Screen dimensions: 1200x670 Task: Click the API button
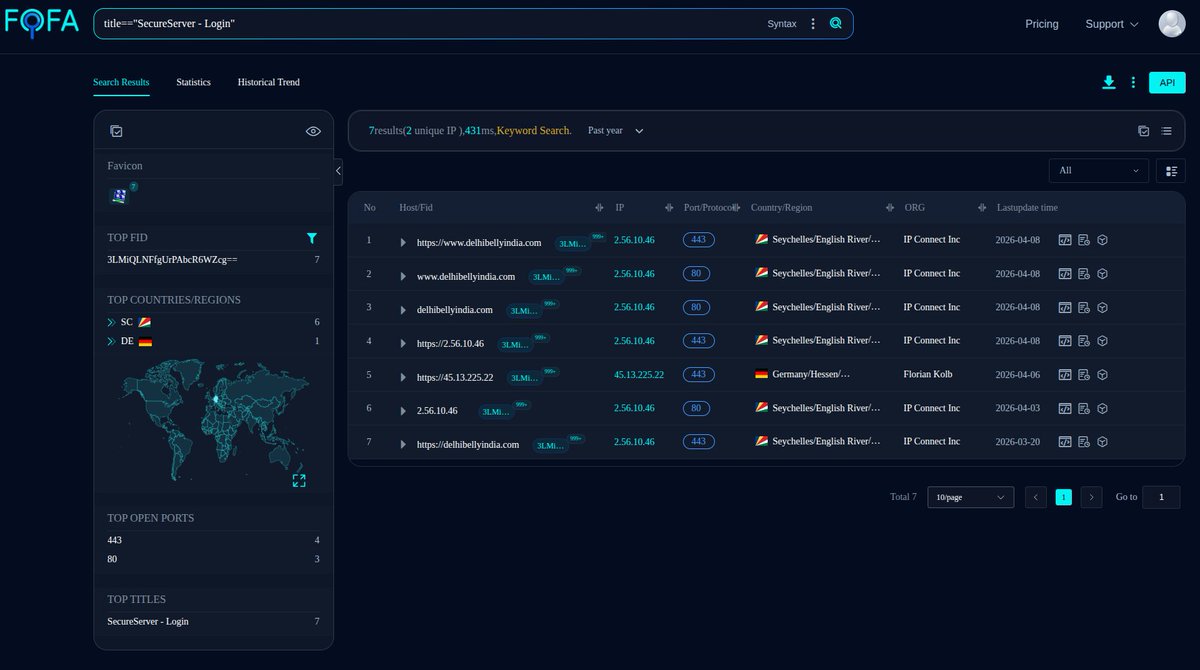pos(1167,82)
